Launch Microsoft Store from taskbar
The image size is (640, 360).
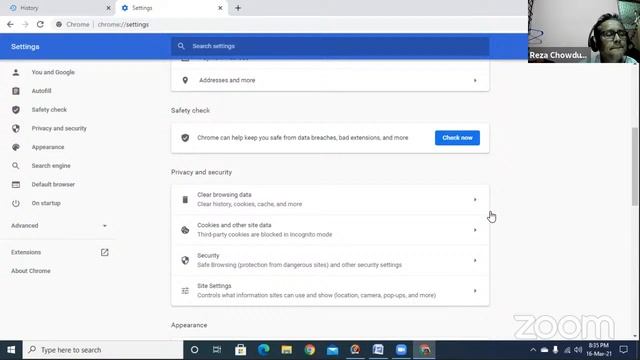[240, 350]
